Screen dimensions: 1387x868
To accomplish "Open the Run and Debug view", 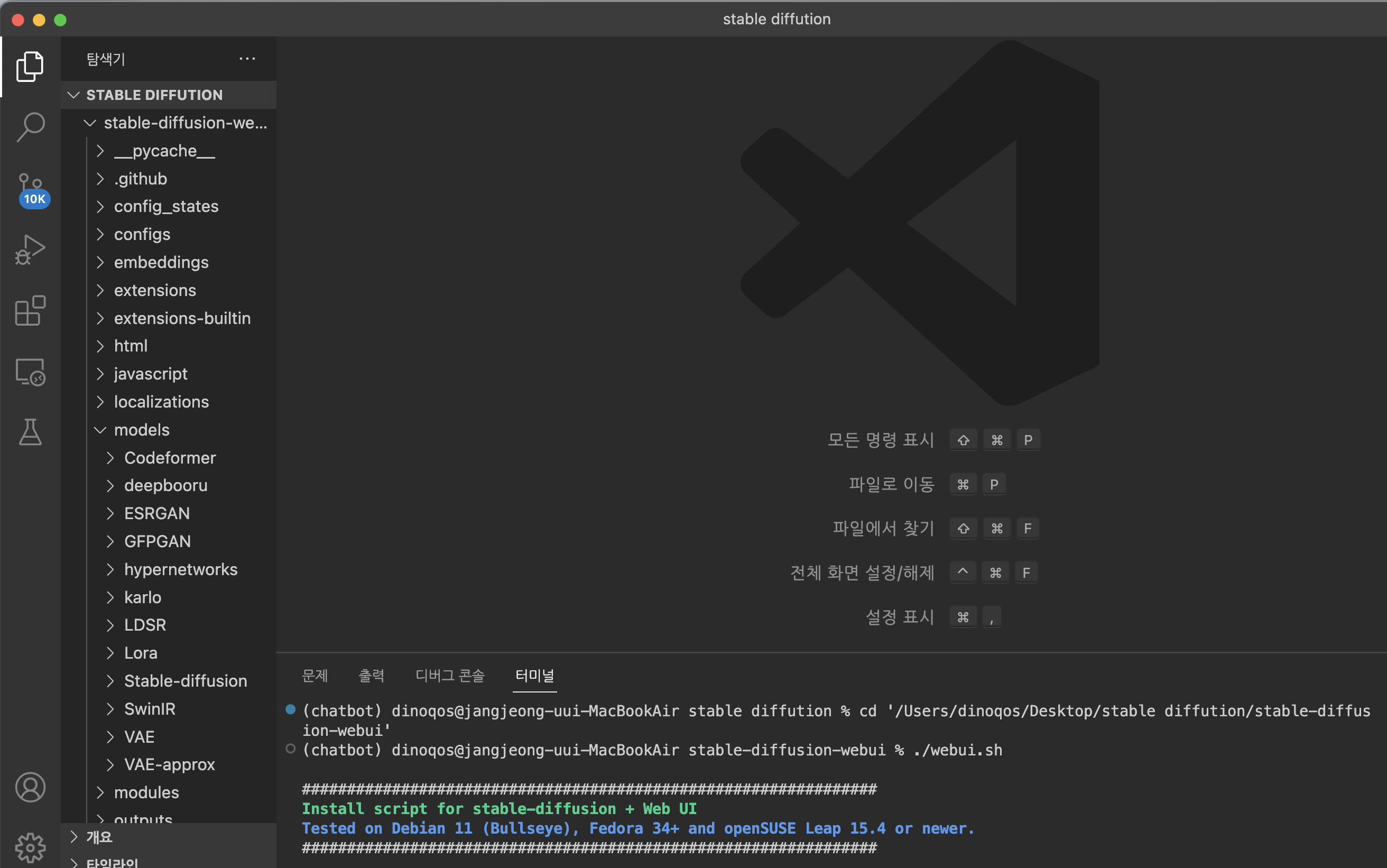I will 30,250.
